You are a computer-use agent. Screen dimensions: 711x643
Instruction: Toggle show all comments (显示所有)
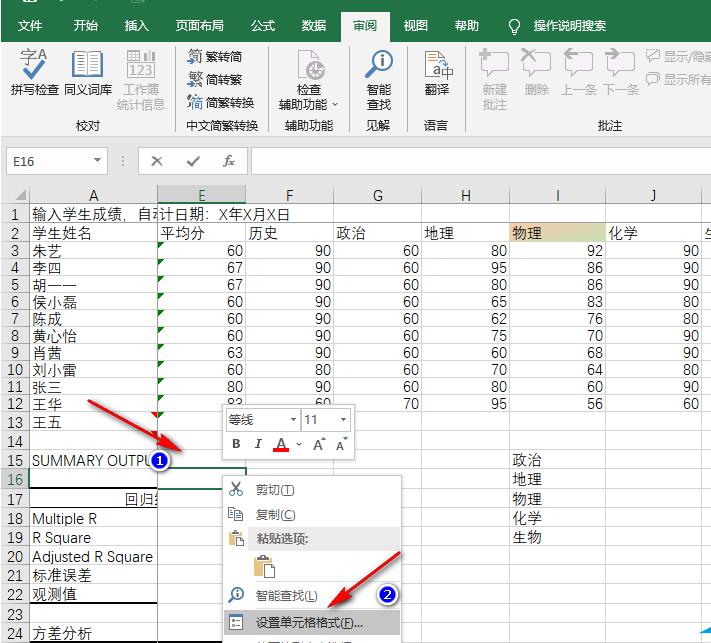[x=678, y=79]
